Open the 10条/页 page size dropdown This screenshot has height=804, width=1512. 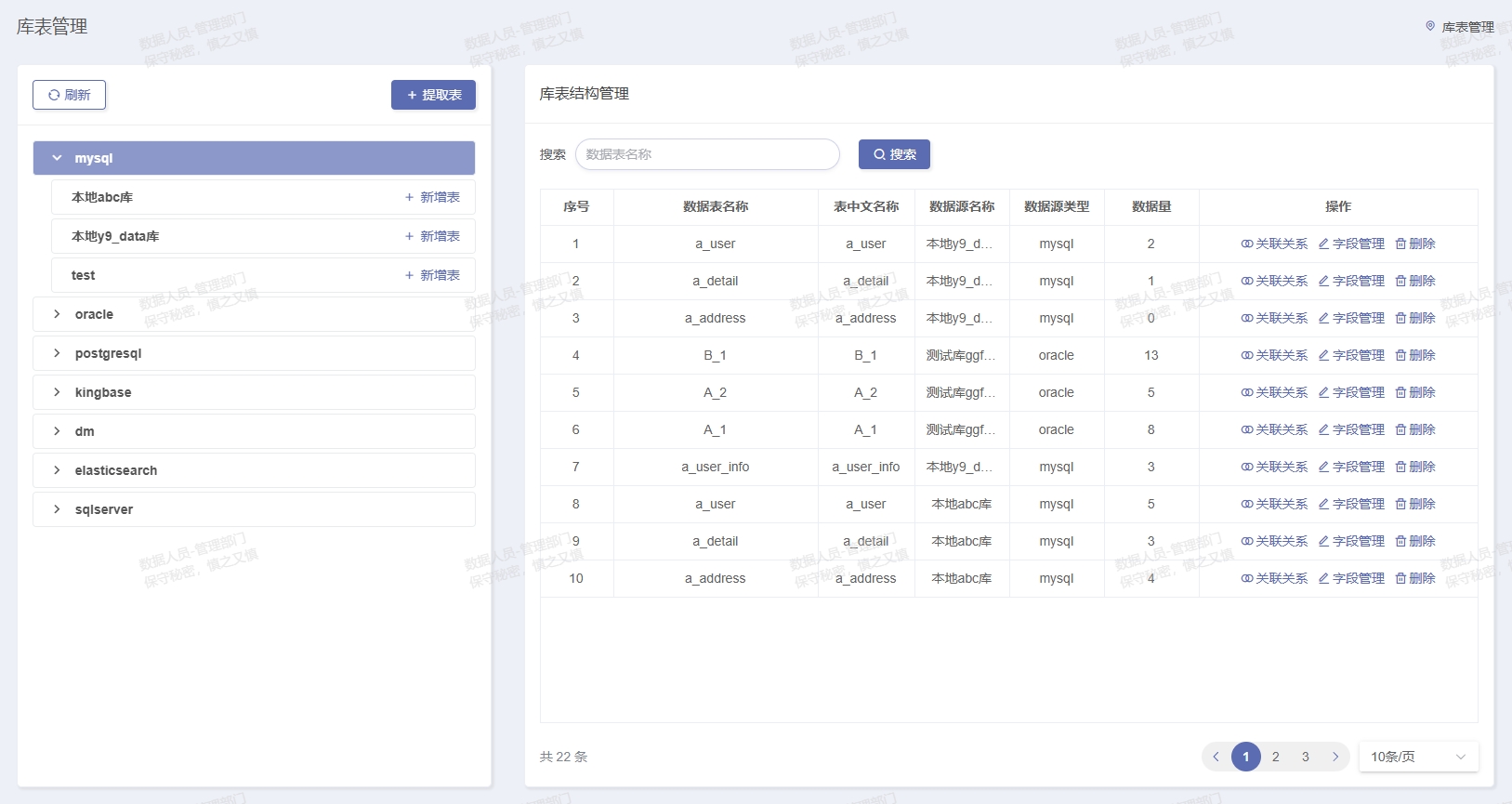click(x=1417, y=757)
